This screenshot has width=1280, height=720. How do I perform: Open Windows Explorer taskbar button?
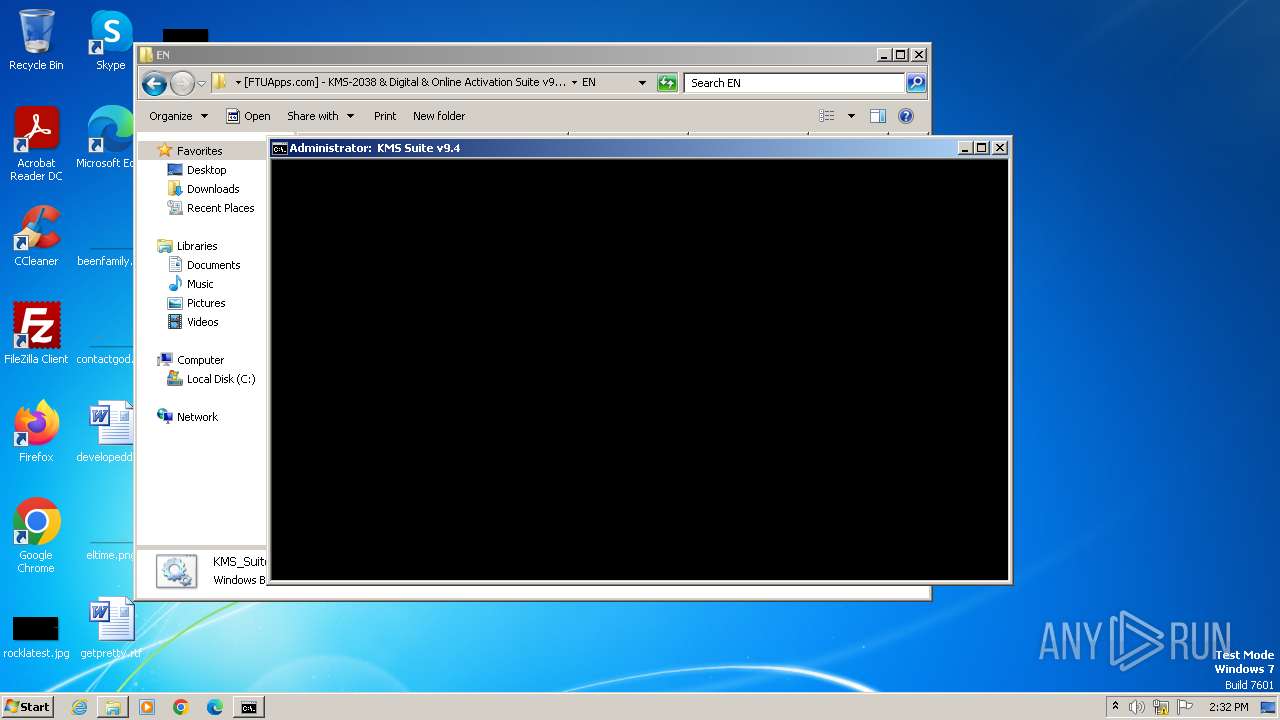[x=113, y=707]
